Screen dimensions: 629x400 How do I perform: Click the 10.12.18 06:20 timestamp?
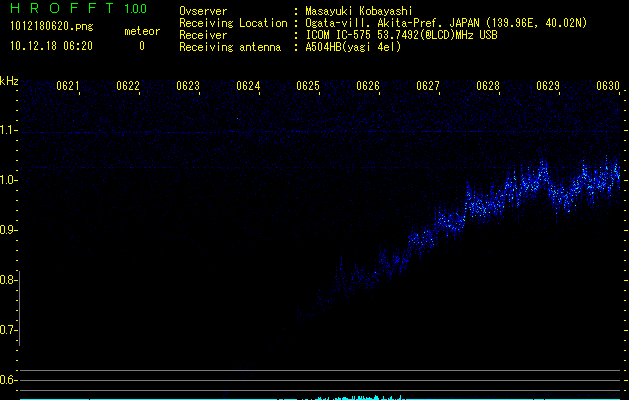[x=51, y=46]
